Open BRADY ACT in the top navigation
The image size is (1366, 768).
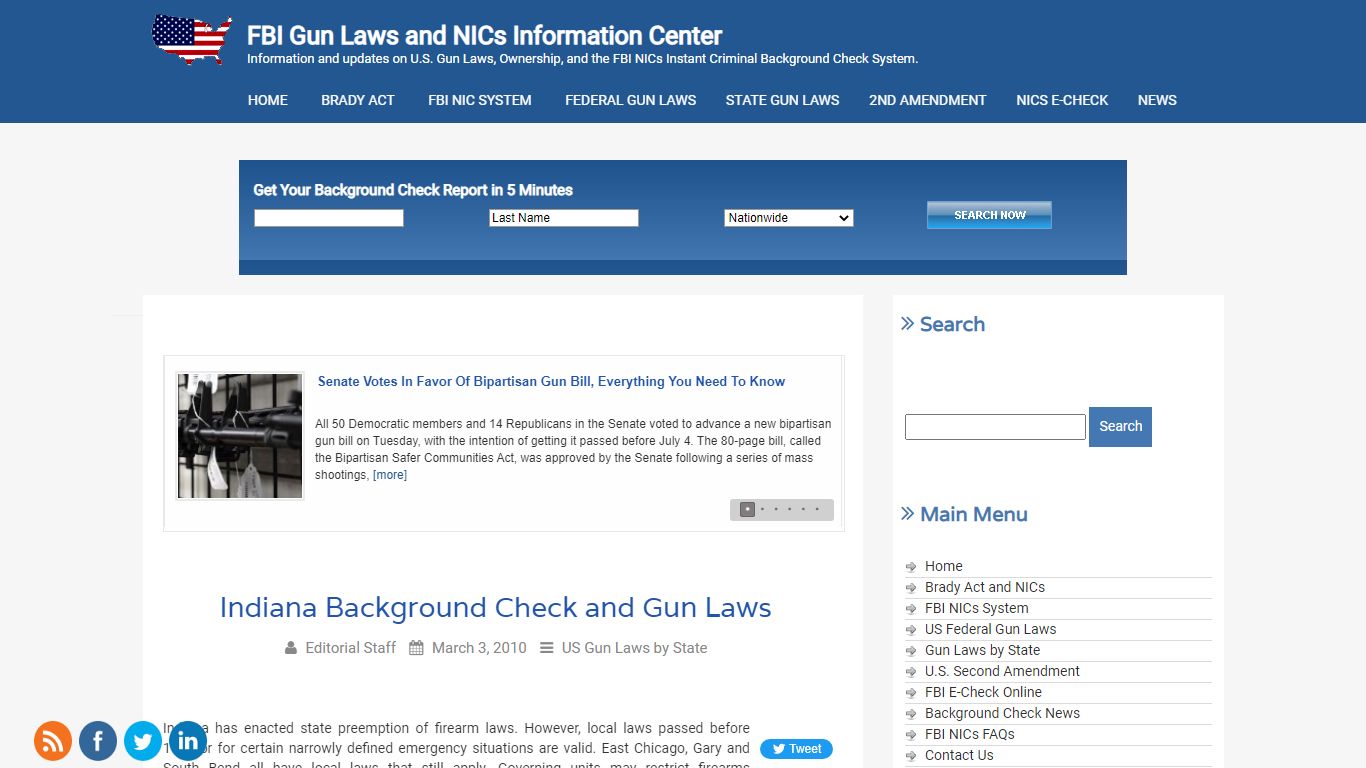[x=358, y=100]
